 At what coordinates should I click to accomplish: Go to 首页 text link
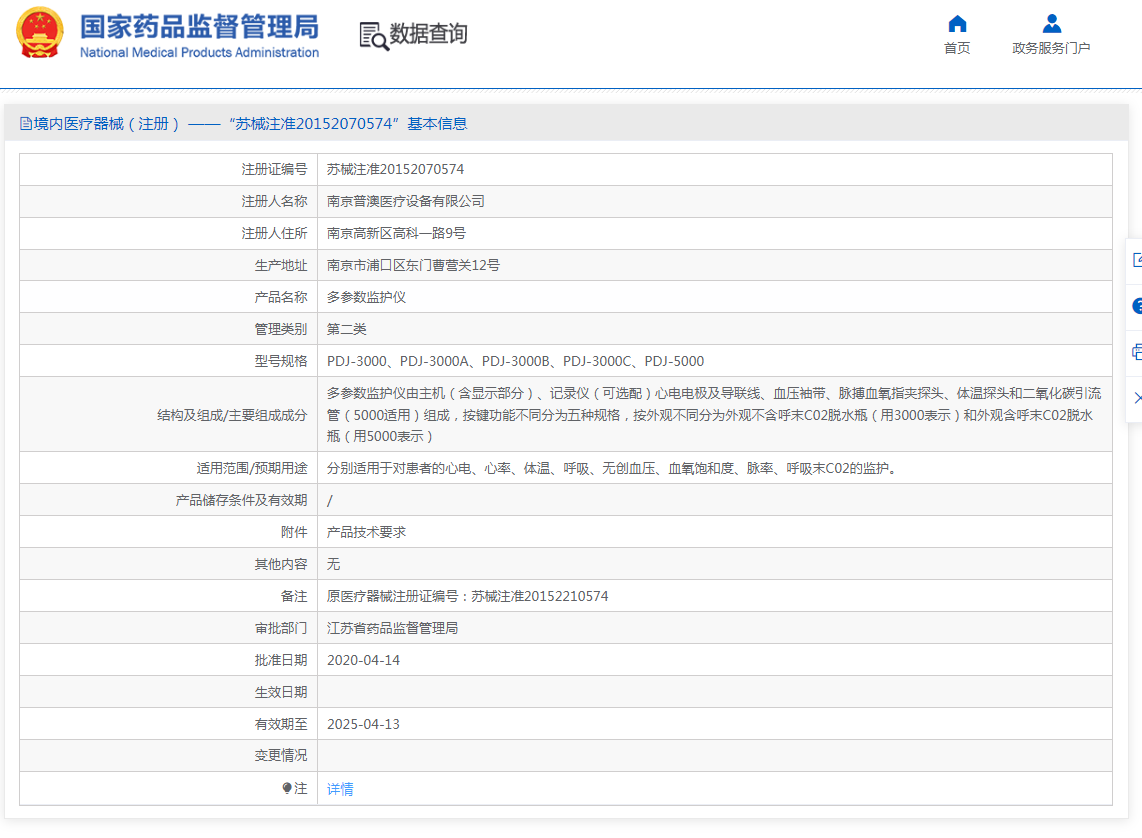(957, 48)
